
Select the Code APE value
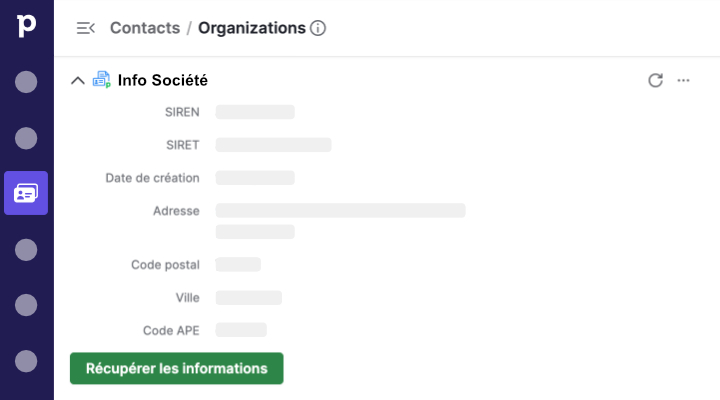click(241, 330)
